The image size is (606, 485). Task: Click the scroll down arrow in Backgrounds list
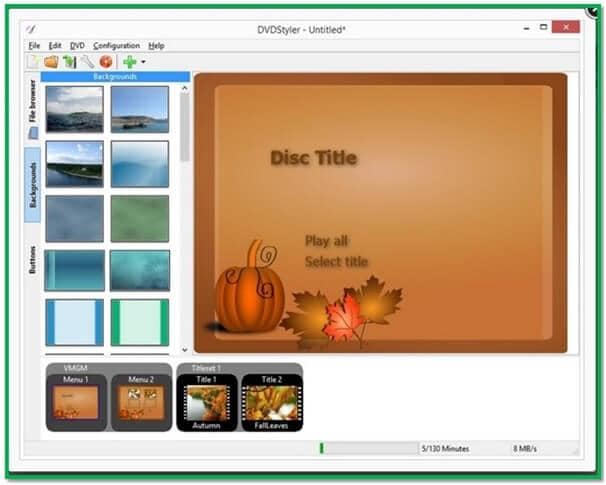point(185,349)
